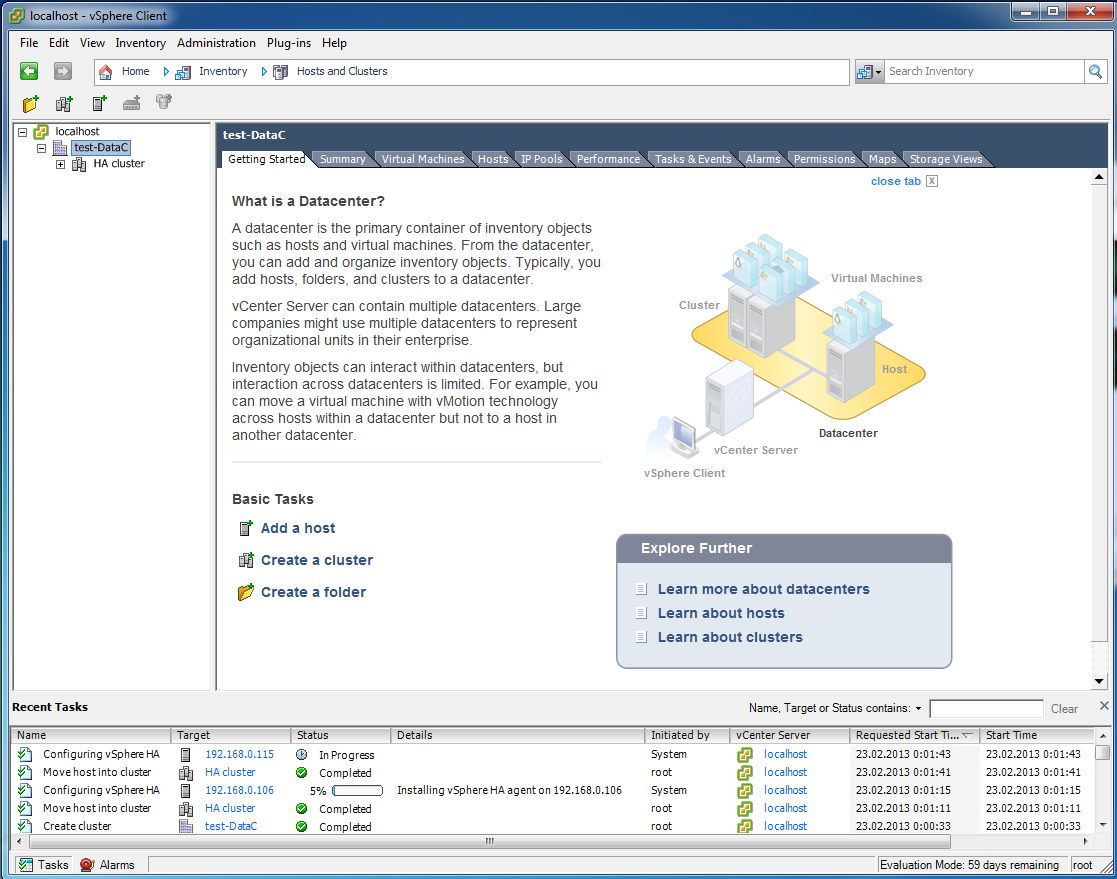The height and width of the screenshot is (879, 1117).
Task: Click datacenter icon beside test-DataC target
Action: [x=186, y=826]
